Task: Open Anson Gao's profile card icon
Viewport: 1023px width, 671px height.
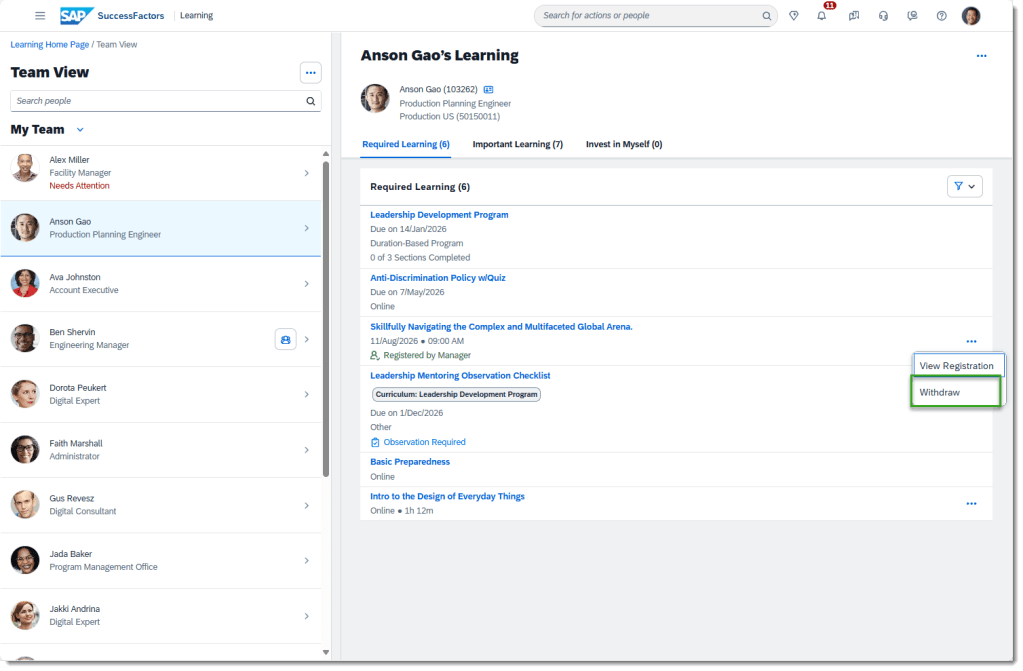Action: click(489, 89)
